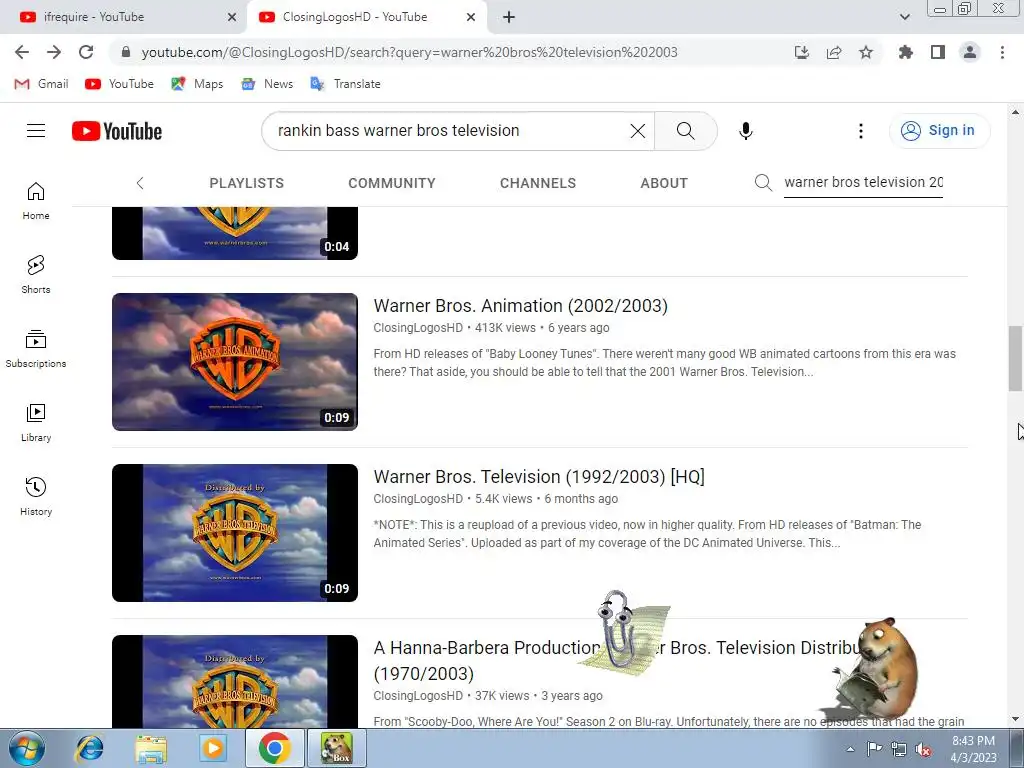
Task: Bookmark this page with the star
Action: (x=866, y=52)
